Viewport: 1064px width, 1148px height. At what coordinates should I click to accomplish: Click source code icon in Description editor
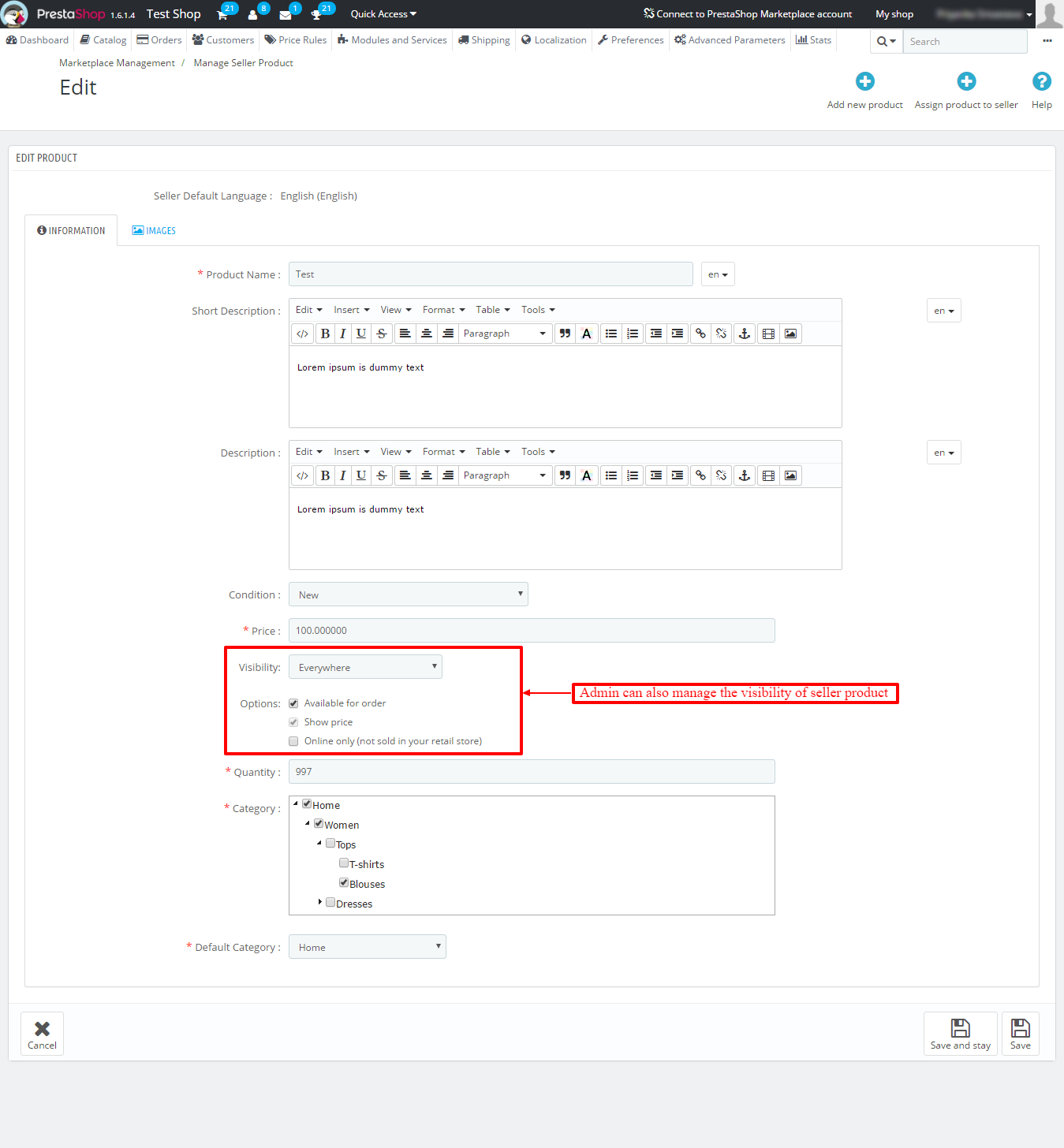click(302, 475)
